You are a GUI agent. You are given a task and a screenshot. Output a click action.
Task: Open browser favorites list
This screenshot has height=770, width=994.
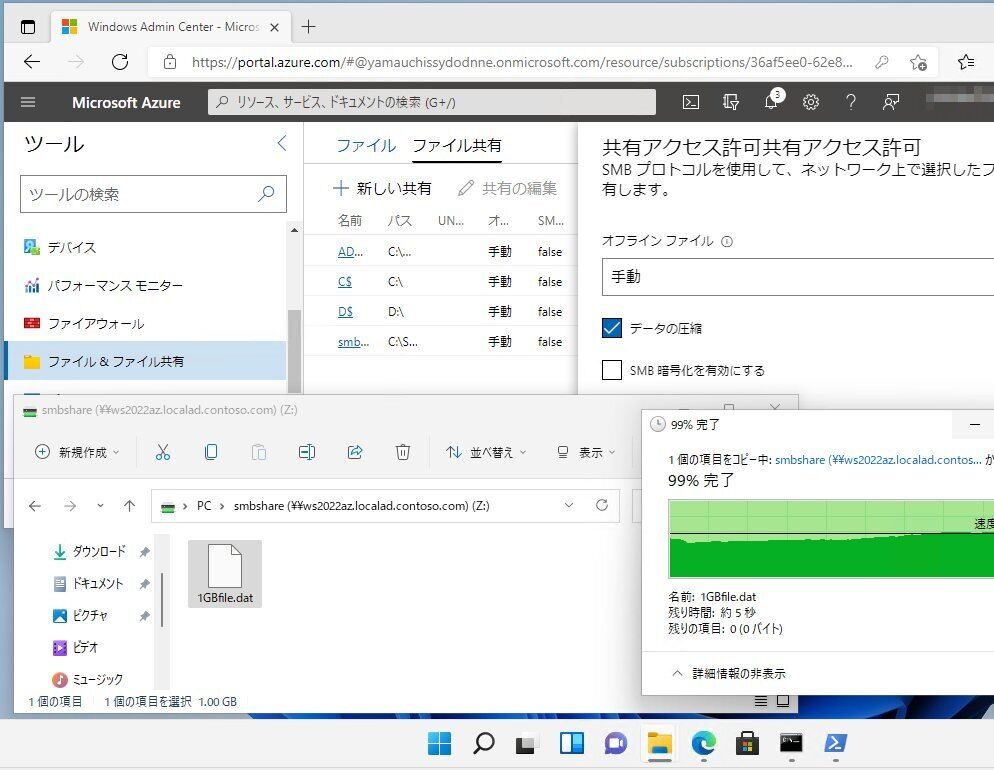(965, 61)
